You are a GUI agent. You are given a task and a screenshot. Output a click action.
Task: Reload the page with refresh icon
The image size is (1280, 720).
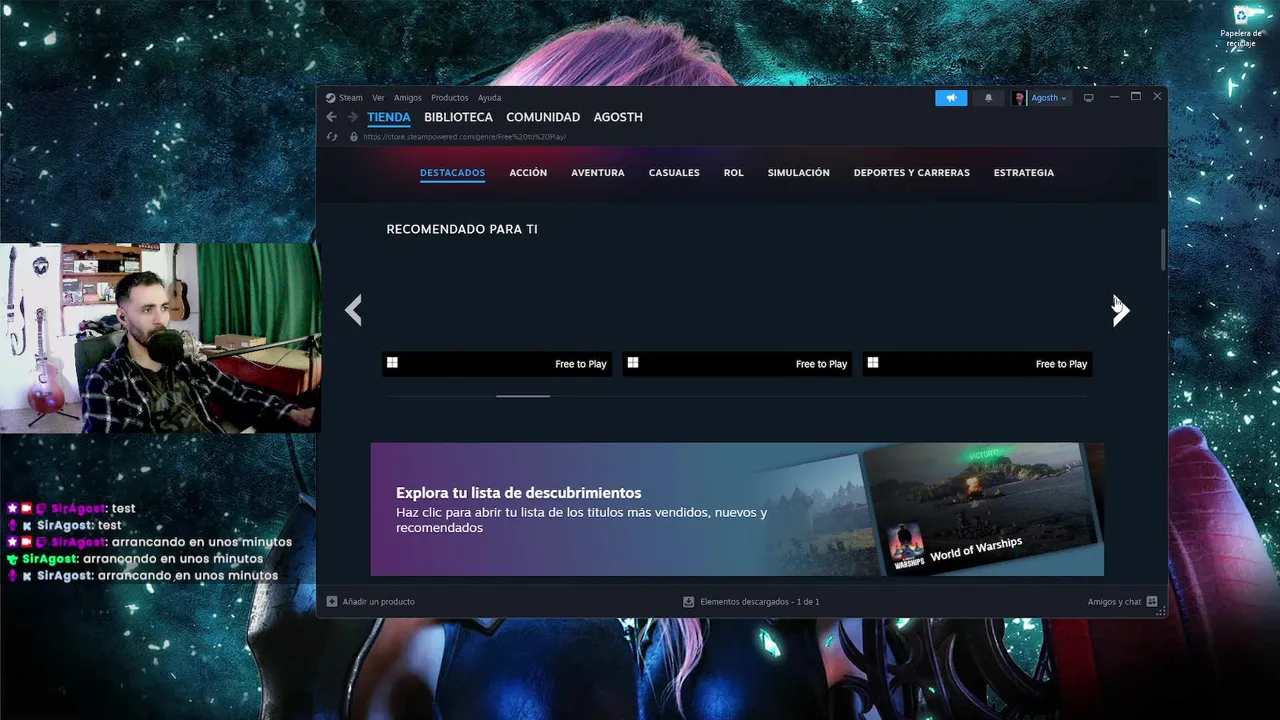click(x=332, y=137)
